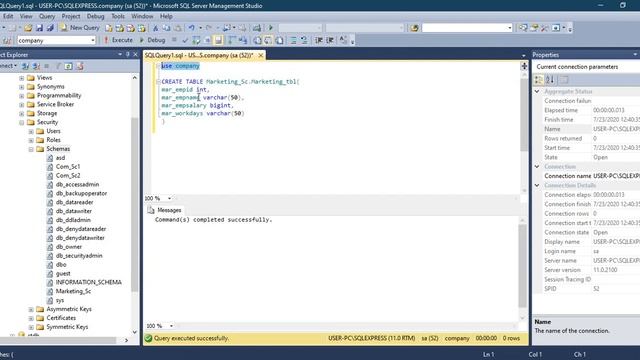Expand the Users folder node
This screenshot has height=360, width=640.
[31, 131]
